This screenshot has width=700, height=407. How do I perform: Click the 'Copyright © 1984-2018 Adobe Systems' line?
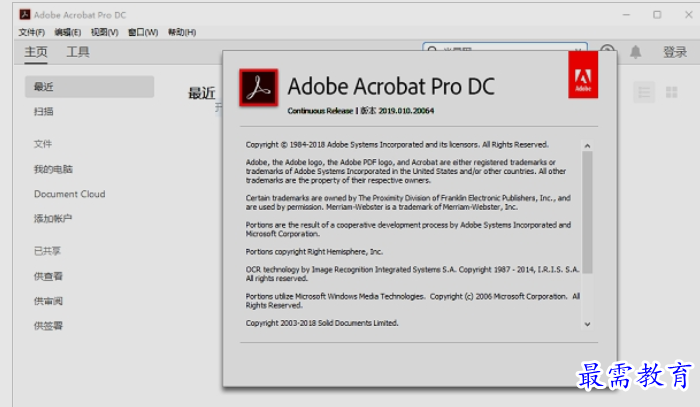(x=397, y=145)
